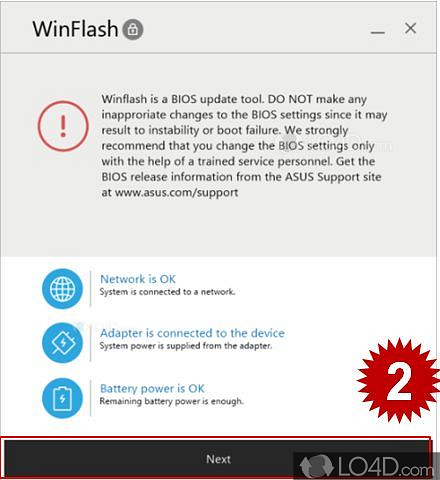Click the www.asus.com/support address text
The image size is (440, 480).
[x=176, y=193]
